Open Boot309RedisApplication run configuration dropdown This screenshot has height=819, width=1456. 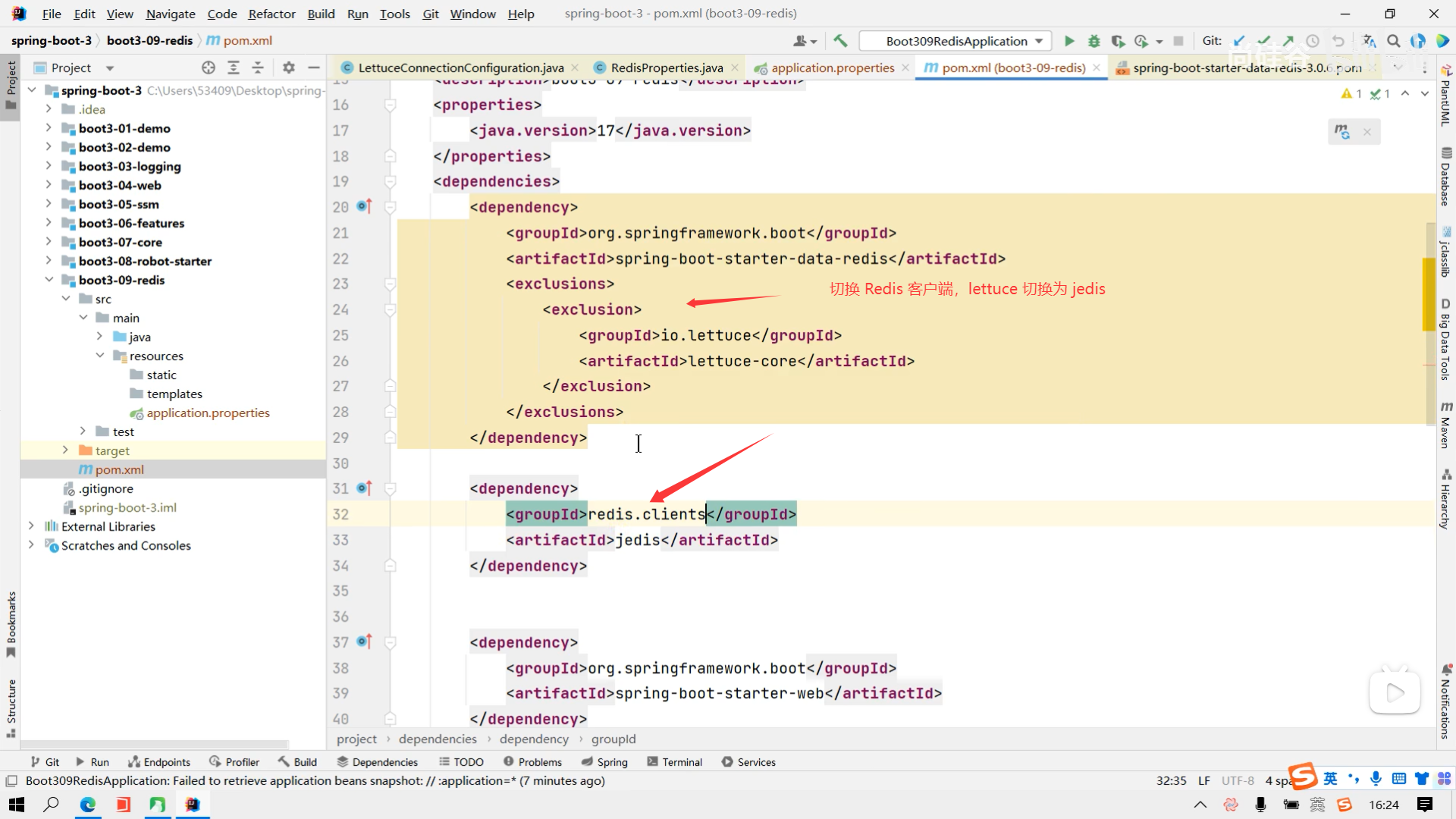[955, 41]
